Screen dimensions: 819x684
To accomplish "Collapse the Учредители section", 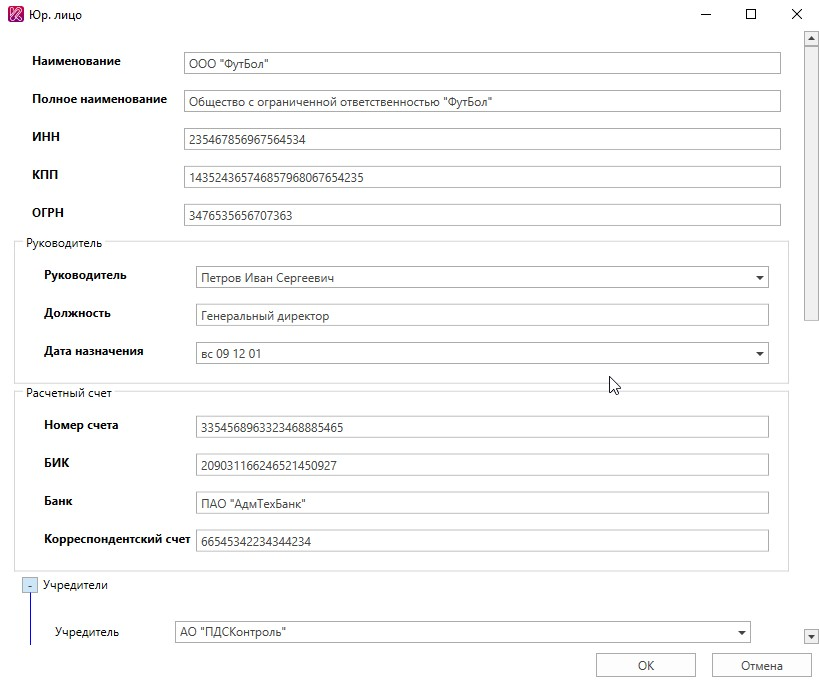I will pyautogui.click(x=30, y=585).
